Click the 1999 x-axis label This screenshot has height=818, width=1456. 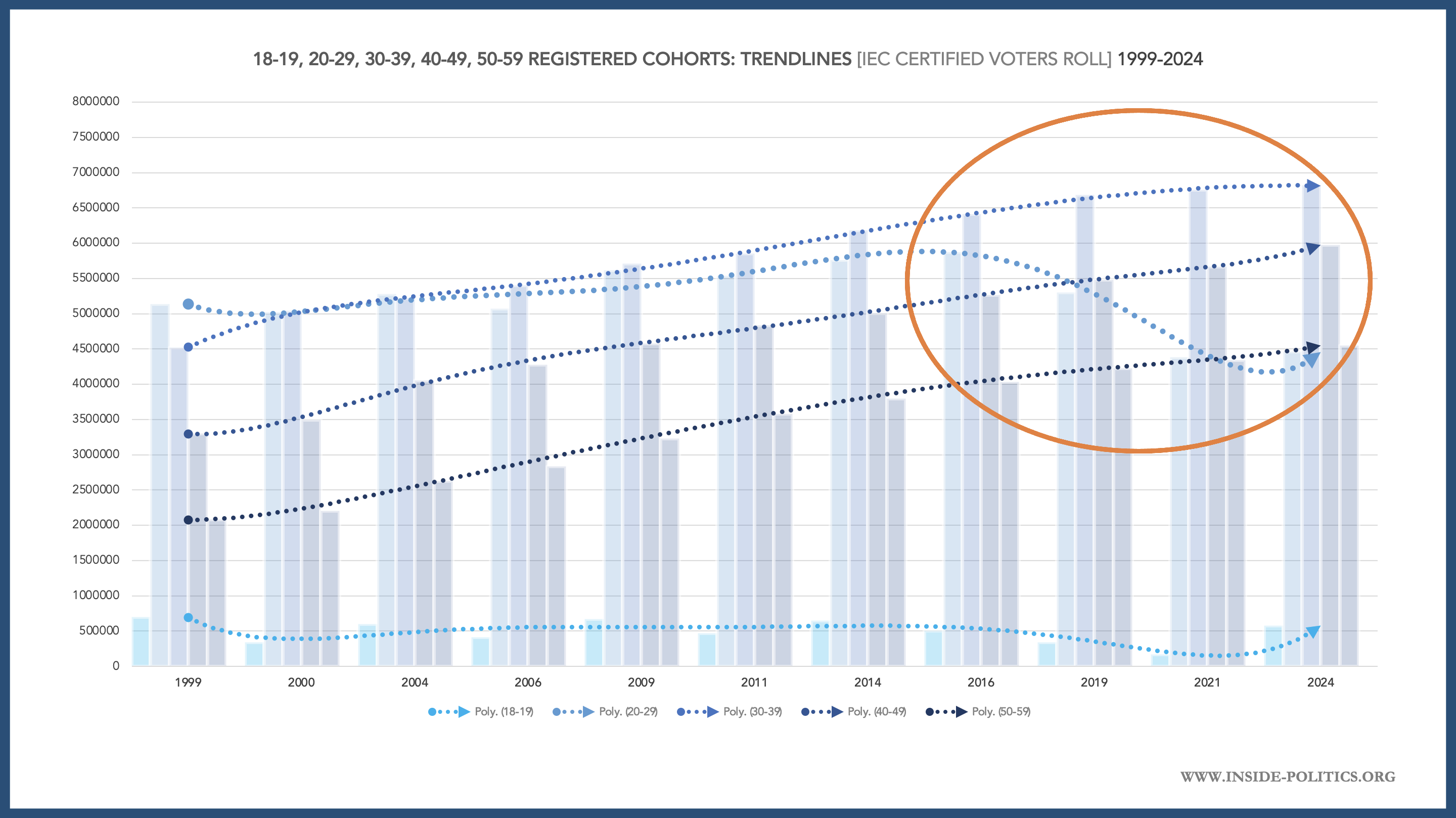coord(188,683)
